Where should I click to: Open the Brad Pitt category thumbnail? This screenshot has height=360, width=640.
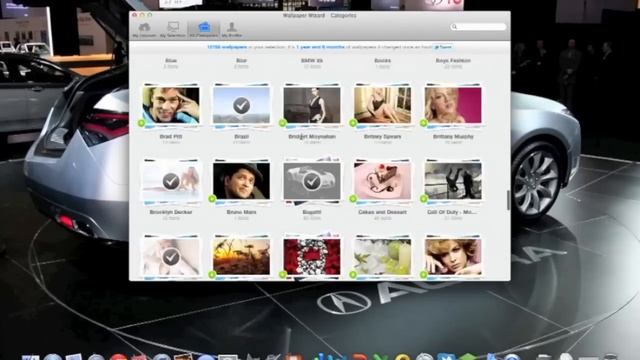[x=171, y=105]
